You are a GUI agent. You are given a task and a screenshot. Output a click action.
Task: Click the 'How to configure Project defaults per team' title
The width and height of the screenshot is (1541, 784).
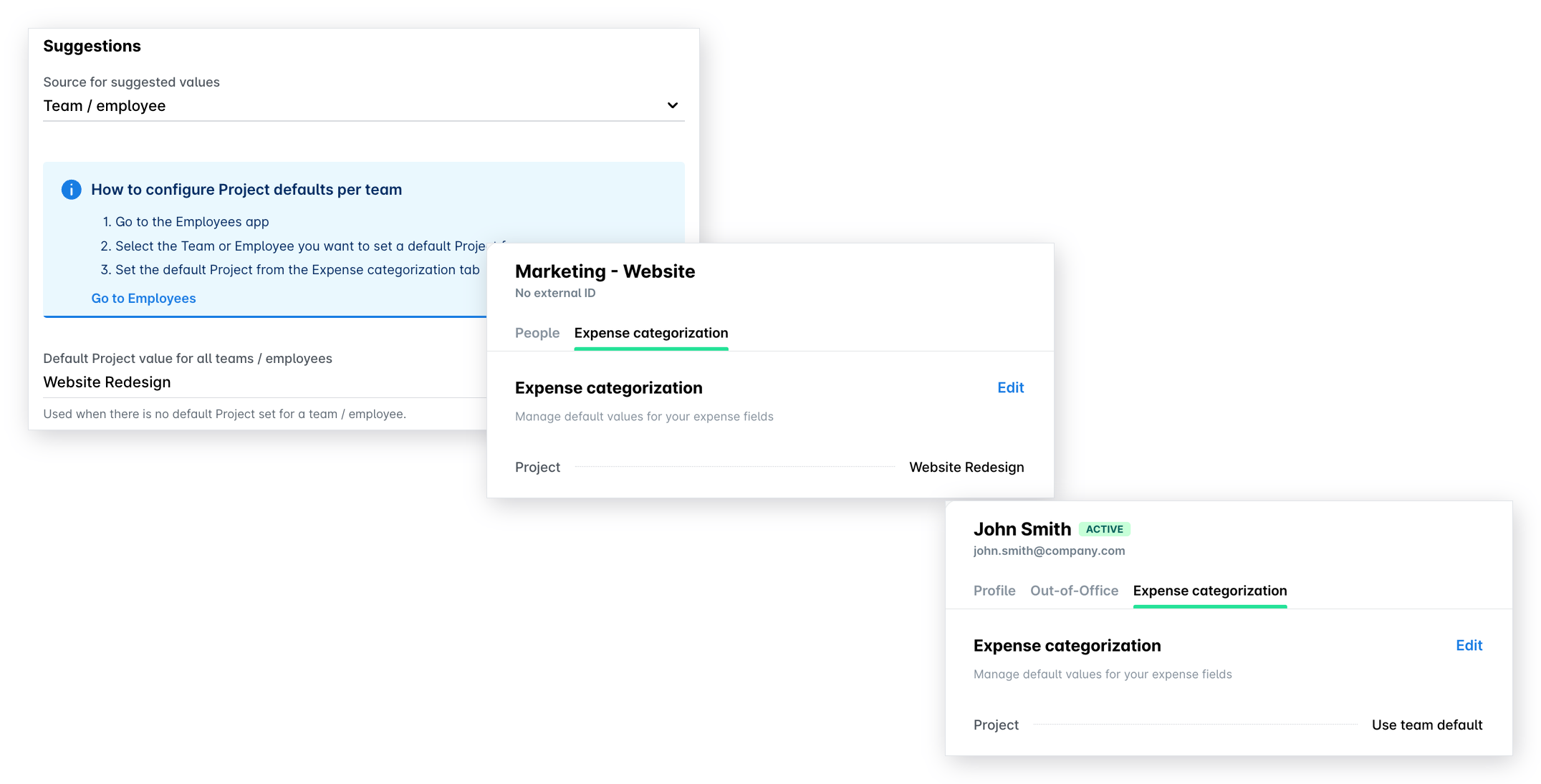(x=246, y=190)
